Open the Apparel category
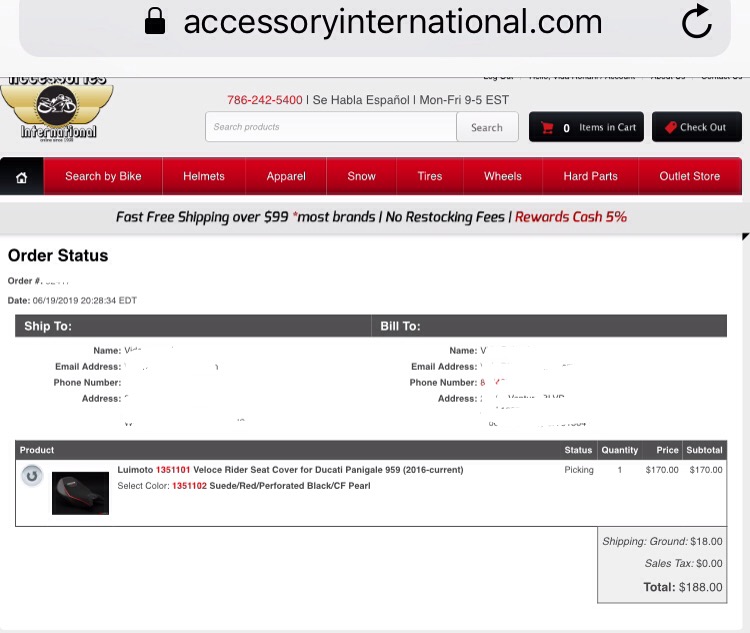 point(286,176)
